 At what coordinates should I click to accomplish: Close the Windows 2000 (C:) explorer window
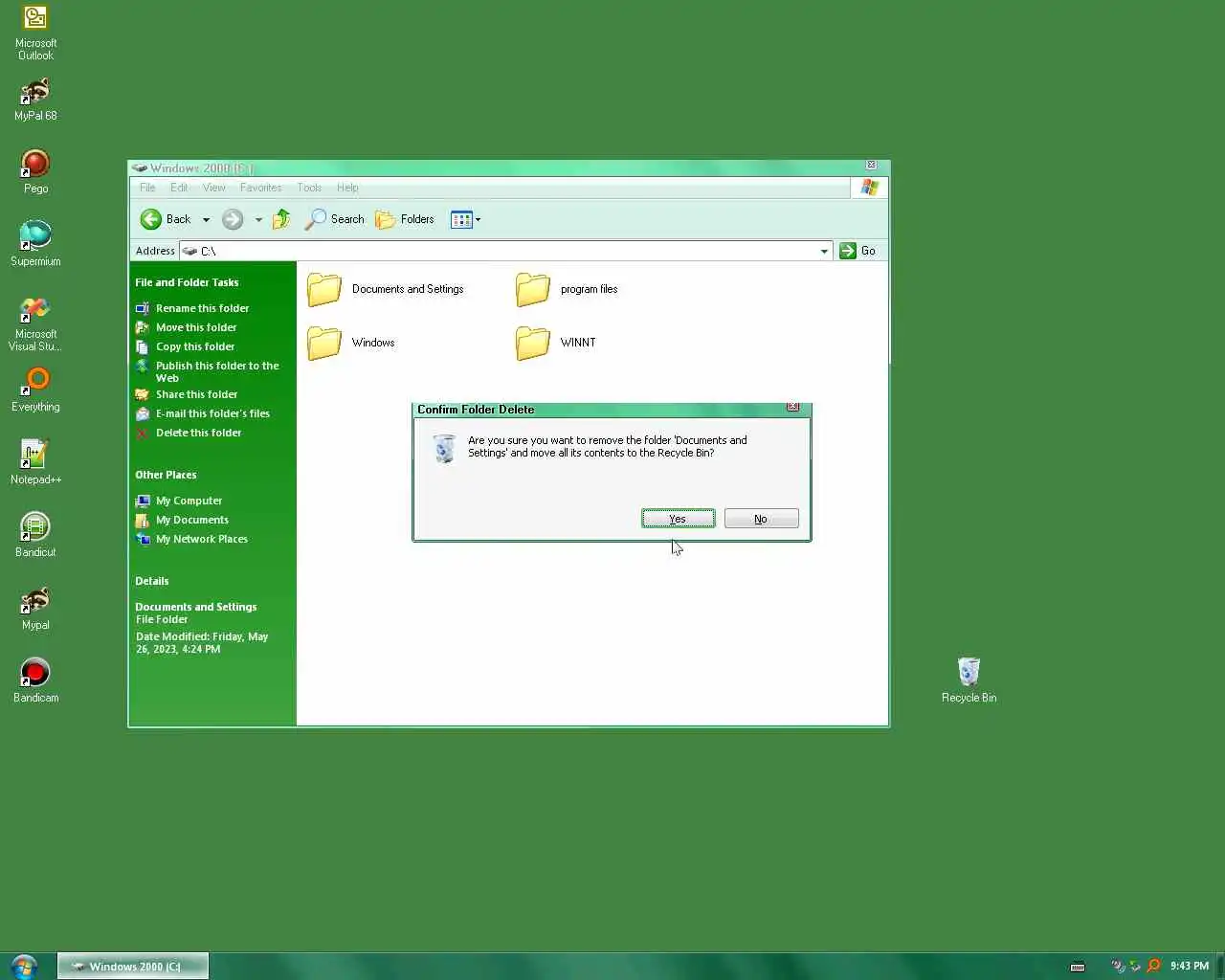point(871,166)
